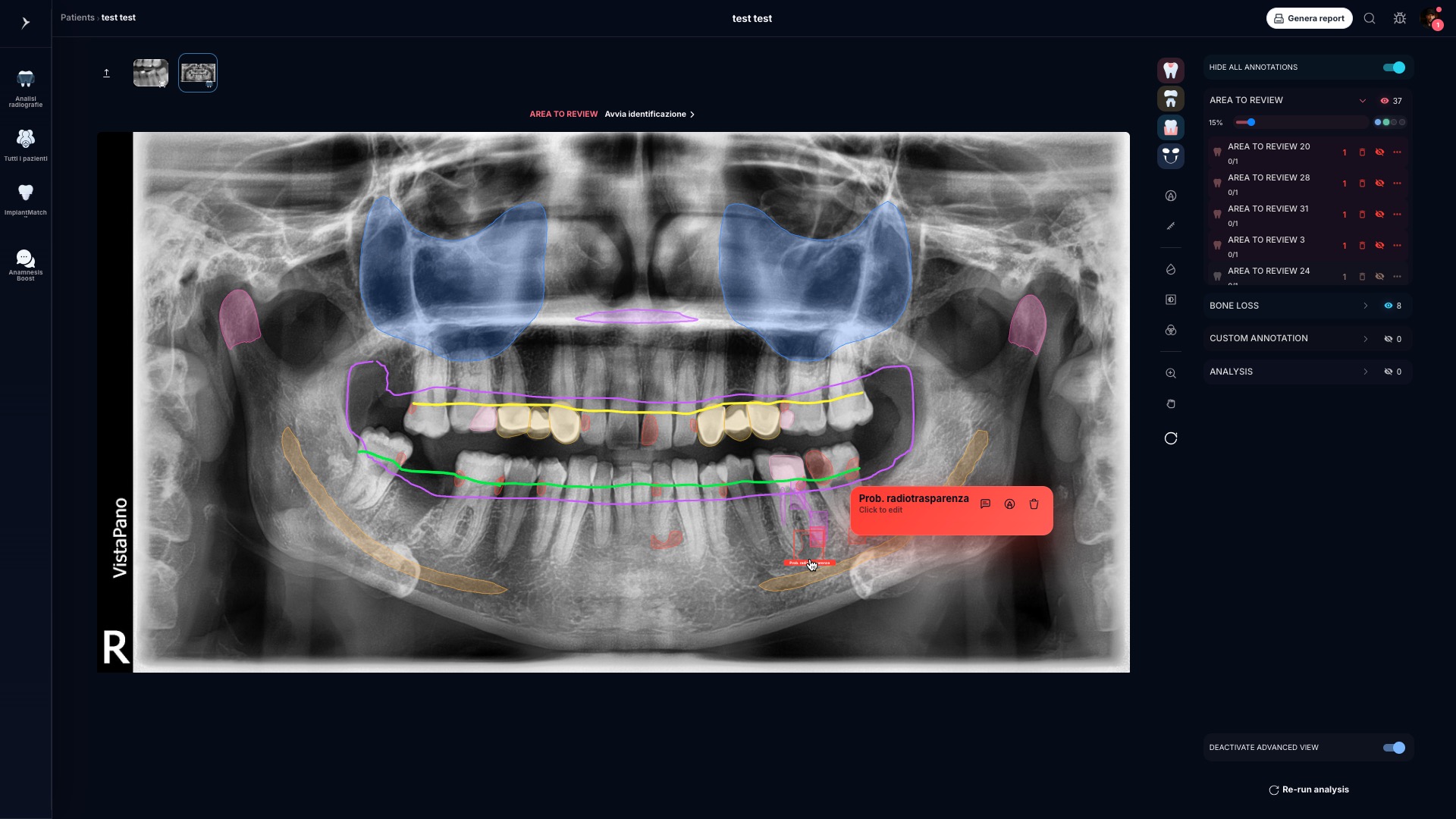This screenshot has width=1456, height=819.
Task: Toggle Deactivate Advanced View switch
Action: 1394,748
